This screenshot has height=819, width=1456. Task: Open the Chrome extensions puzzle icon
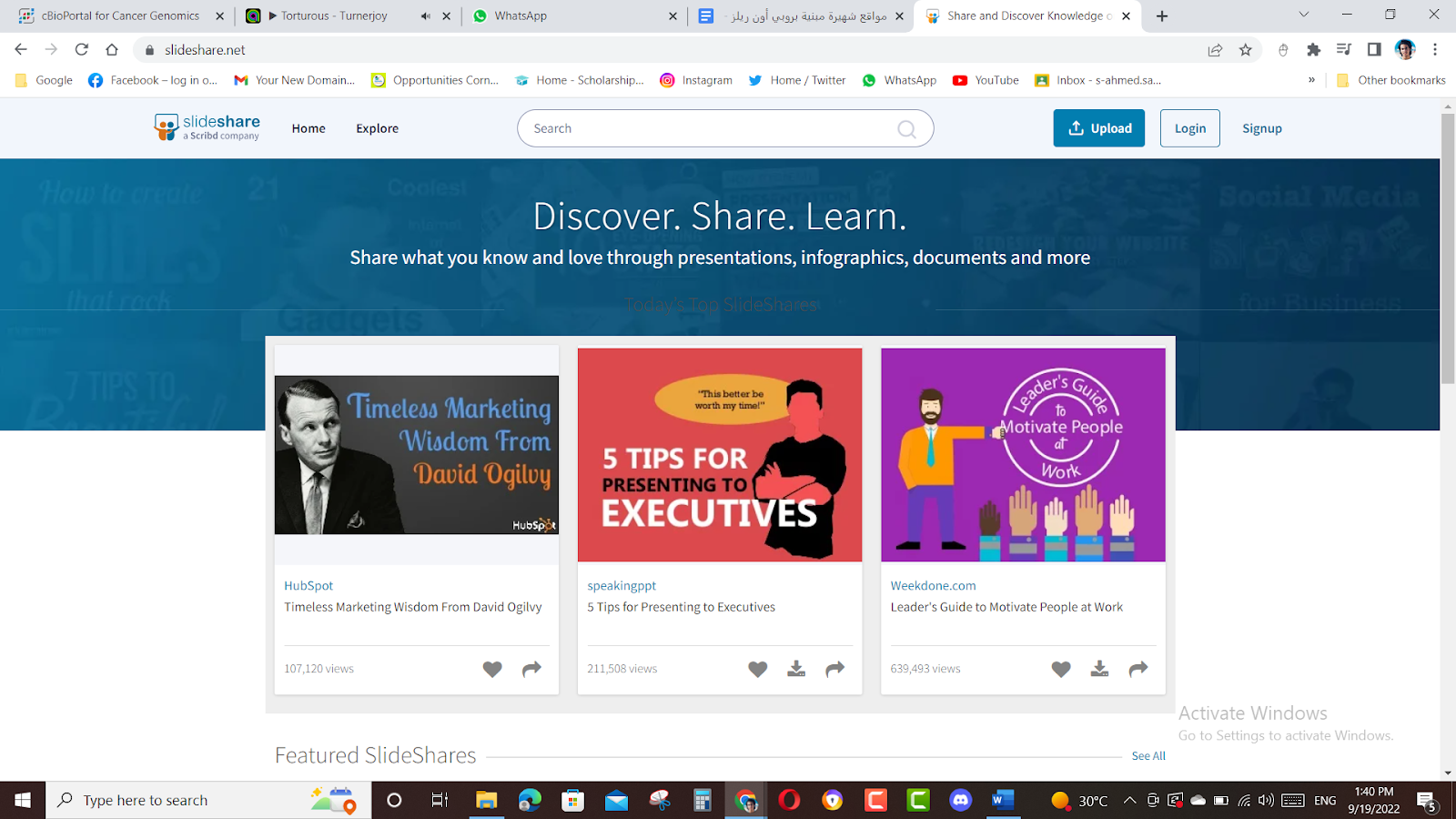pyautogui.click(x=1313, y=50)
